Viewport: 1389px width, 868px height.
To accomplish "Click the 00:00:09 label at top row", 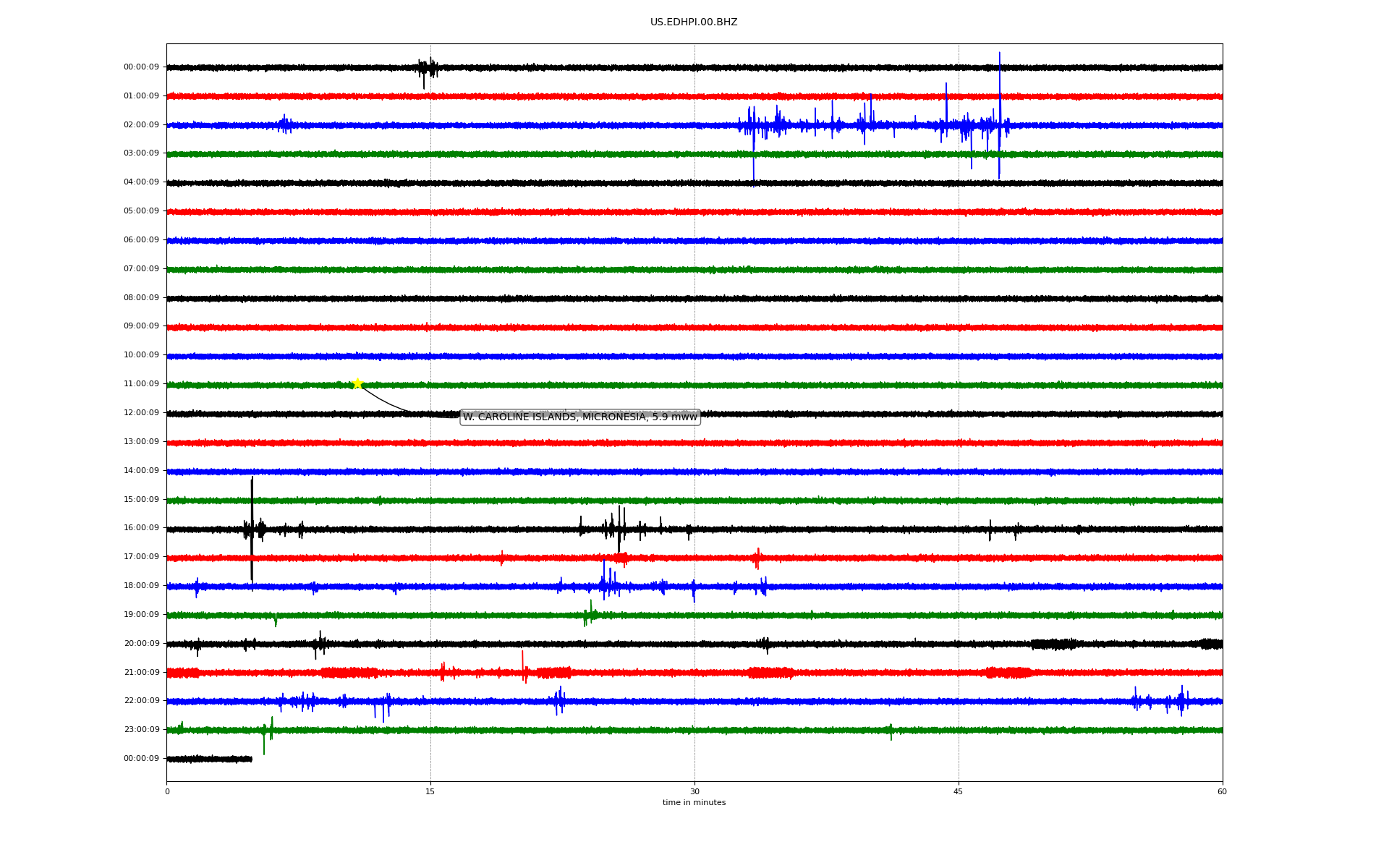I will click(x=141, y=67).
